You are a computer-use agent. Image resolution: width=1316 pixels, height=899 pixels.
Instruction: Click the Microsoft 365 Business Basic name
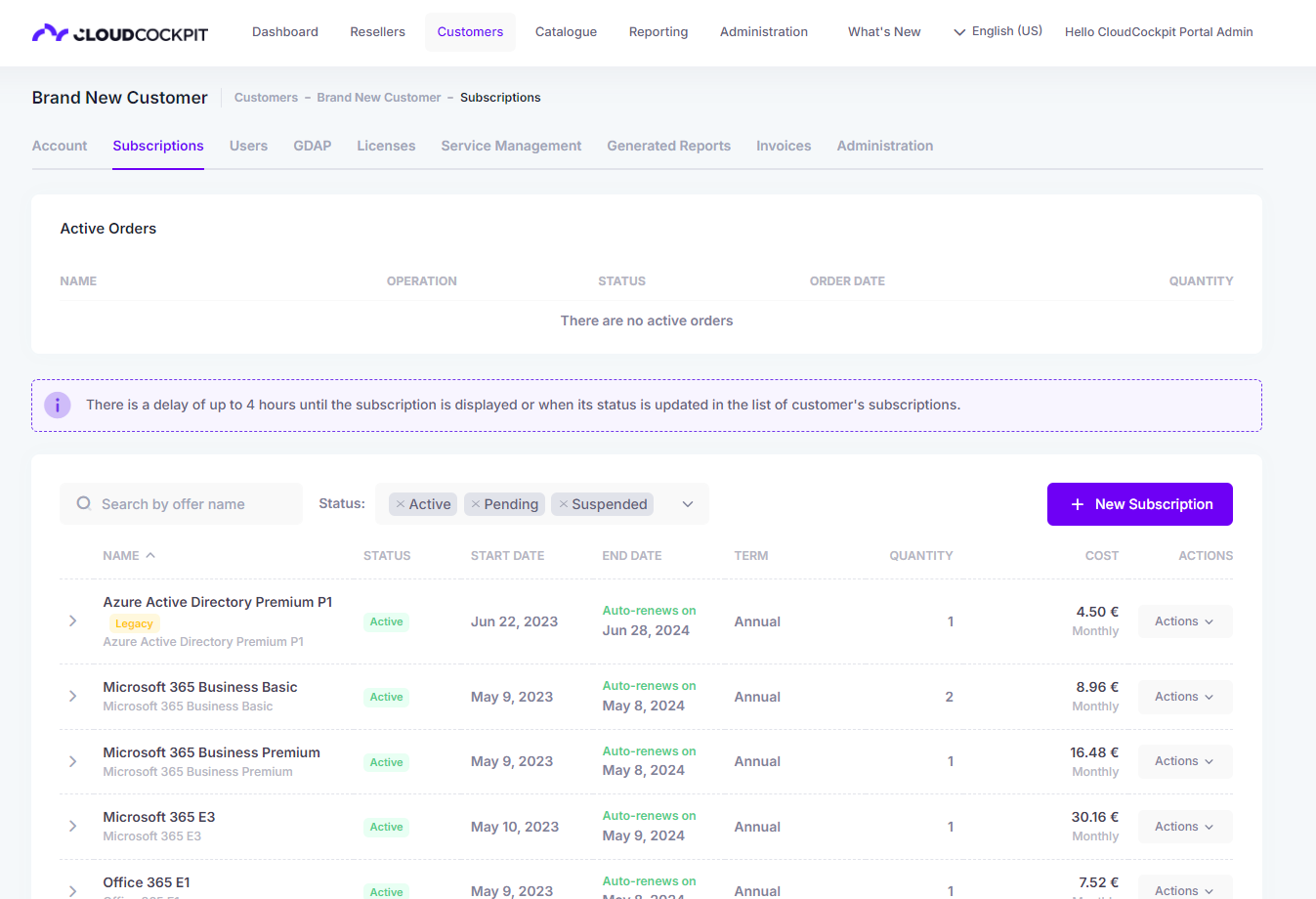(x=200, y=687)
